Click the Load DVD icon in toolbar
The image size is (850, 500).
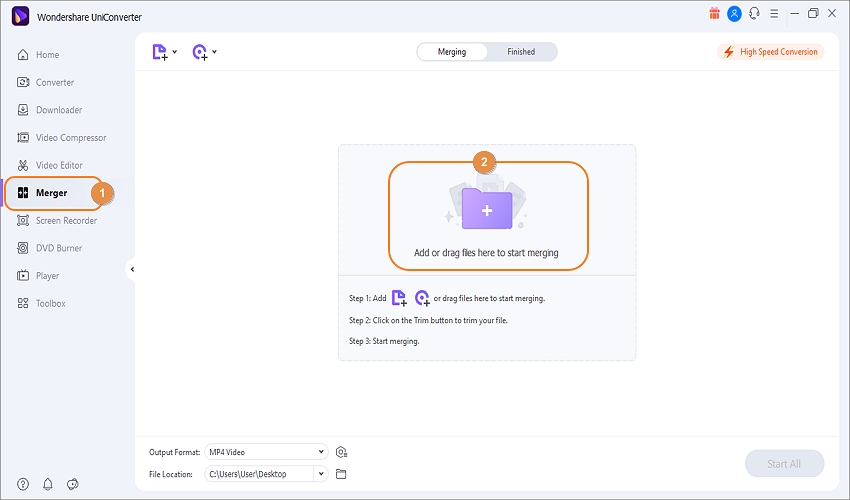pos(200,52)
